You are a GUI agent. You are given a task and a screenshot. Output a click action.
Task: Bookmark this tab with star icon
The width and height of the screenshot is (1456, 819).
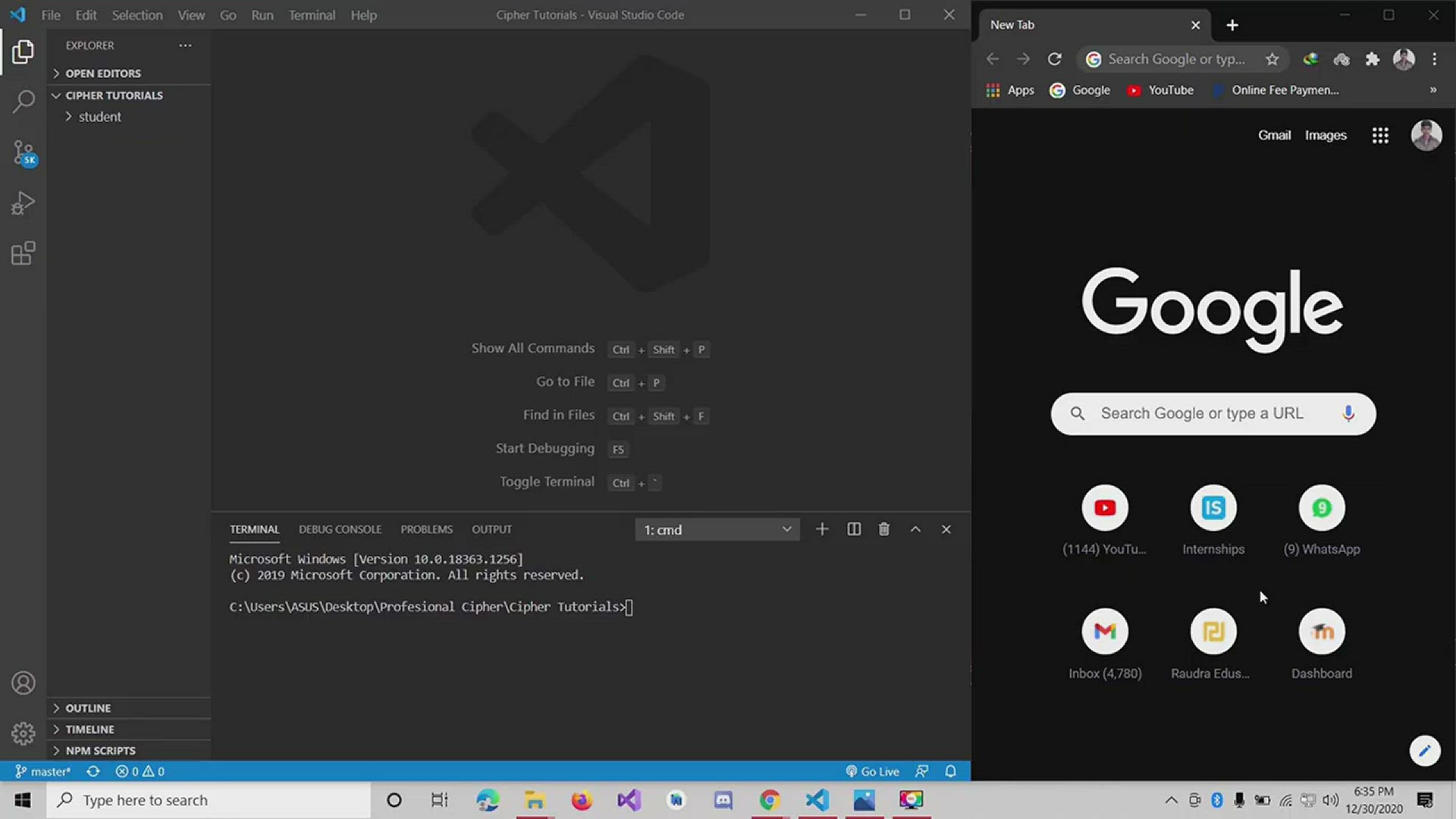(1272, 59)
